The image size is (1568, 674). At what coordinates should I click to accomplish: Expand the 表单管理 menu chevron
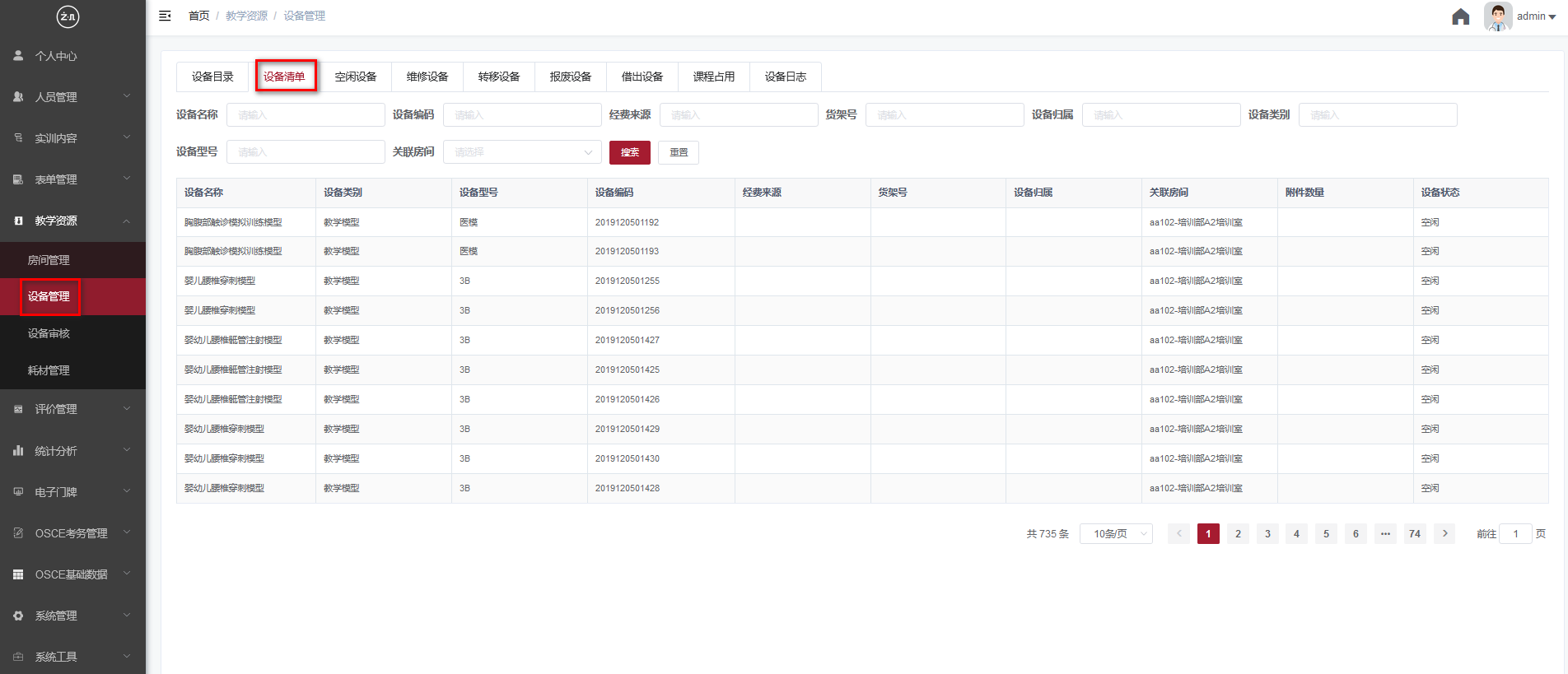click(x=127, y=179)
